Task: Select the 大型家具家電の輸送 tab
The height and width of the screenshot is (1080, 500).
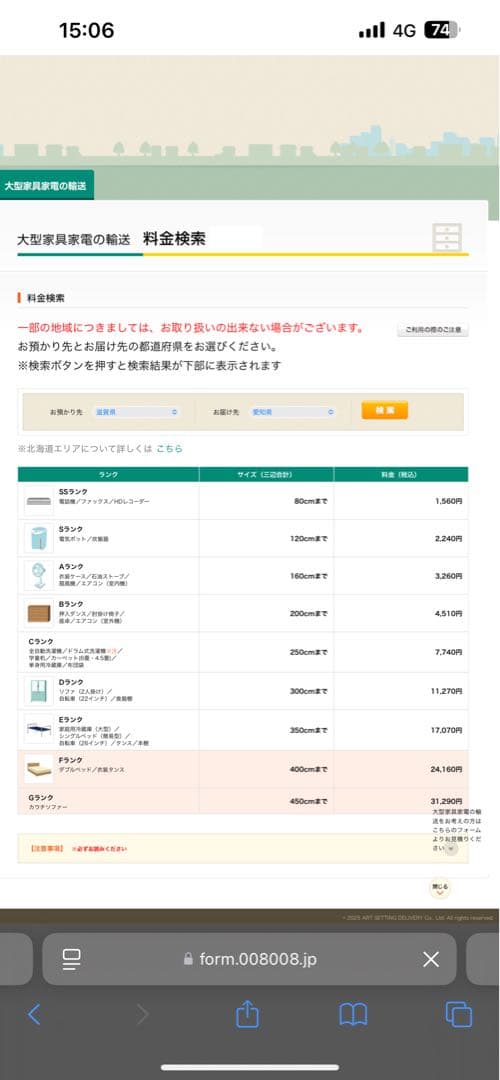Action: (47, 185)
